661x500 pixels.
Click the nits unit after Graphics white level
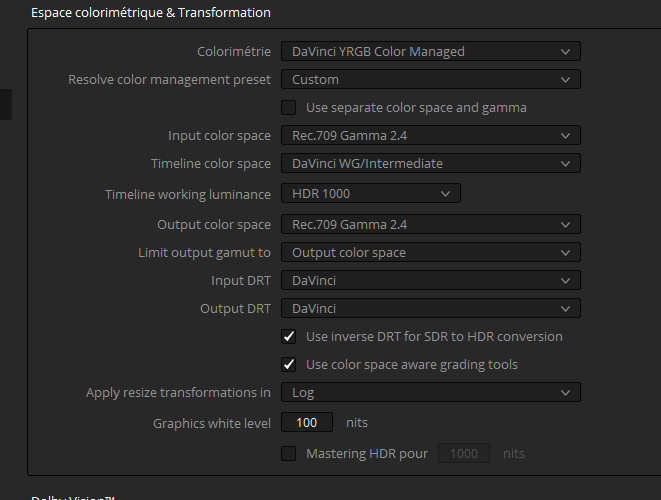(x=357, y=422)
